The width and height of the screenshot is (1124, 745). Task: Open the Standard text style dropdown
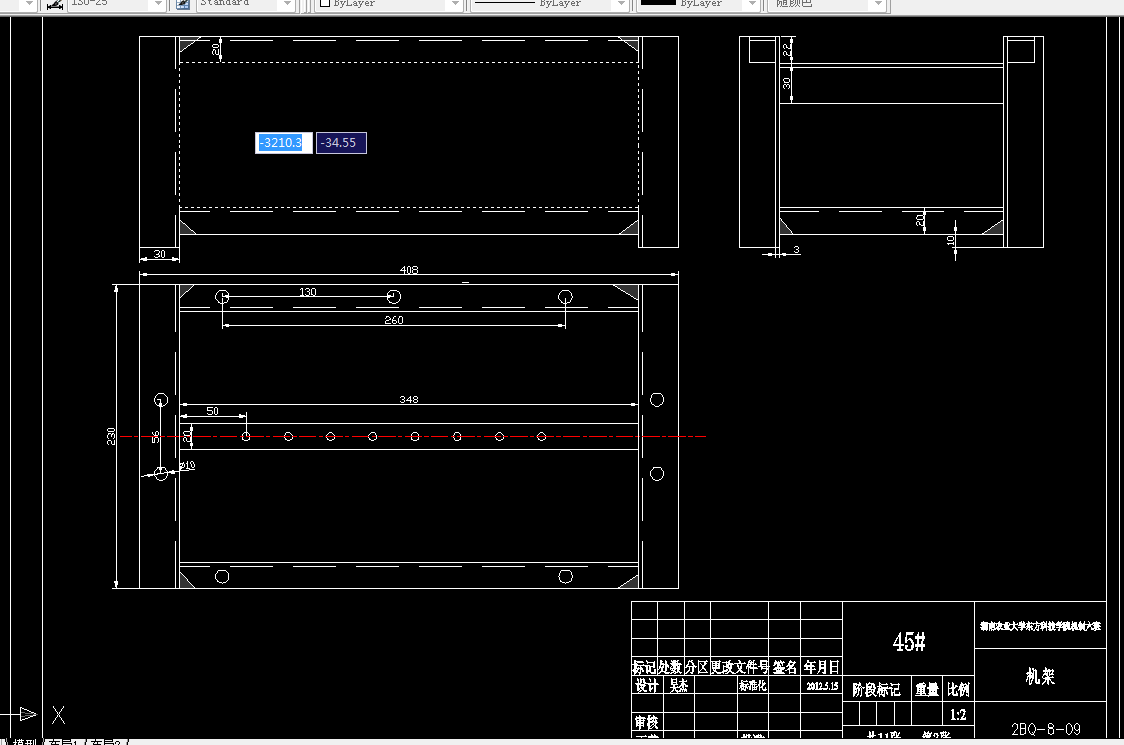(287, 4)
